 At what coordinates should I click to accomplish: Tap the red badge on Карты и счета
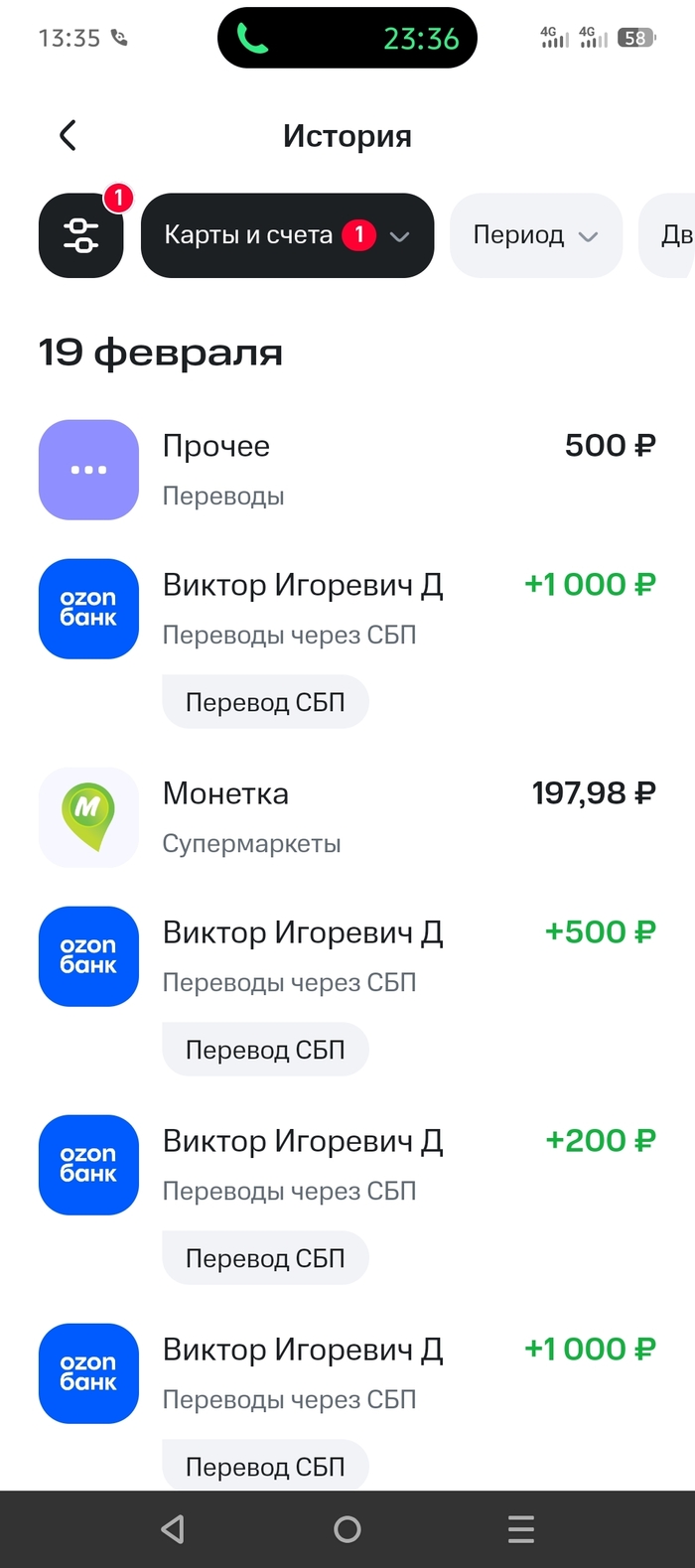(359, 235)
